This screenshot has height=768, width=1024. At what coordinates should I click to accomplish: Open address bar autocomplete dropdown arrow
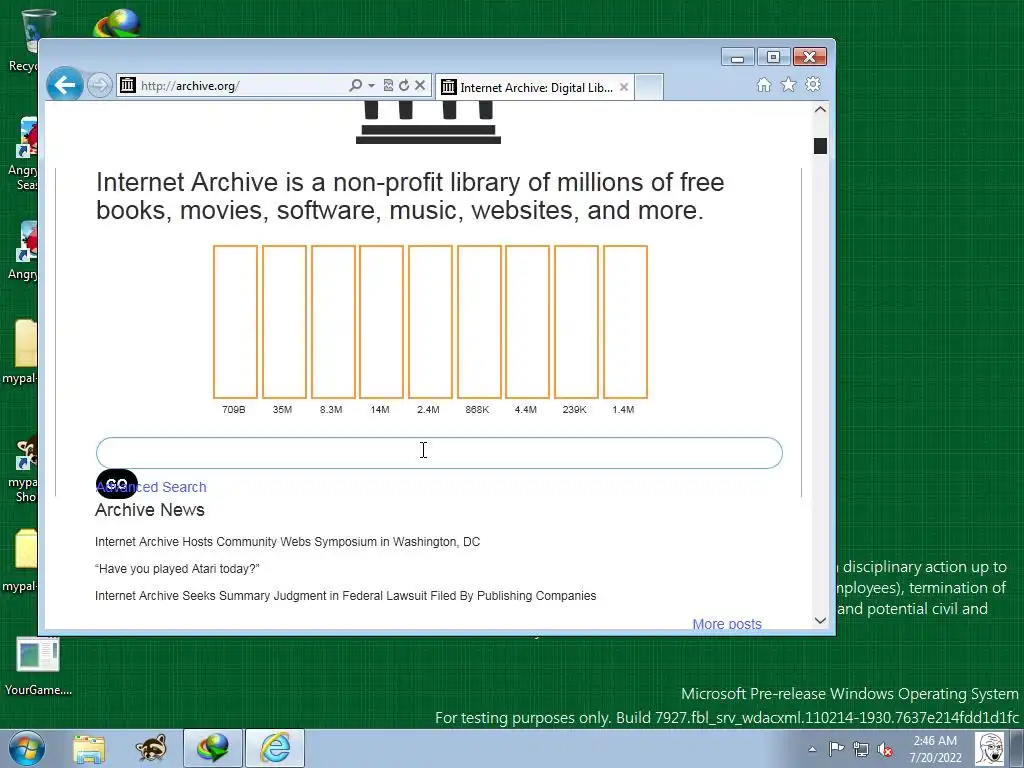pyautogui.click(x=372, y=86)
